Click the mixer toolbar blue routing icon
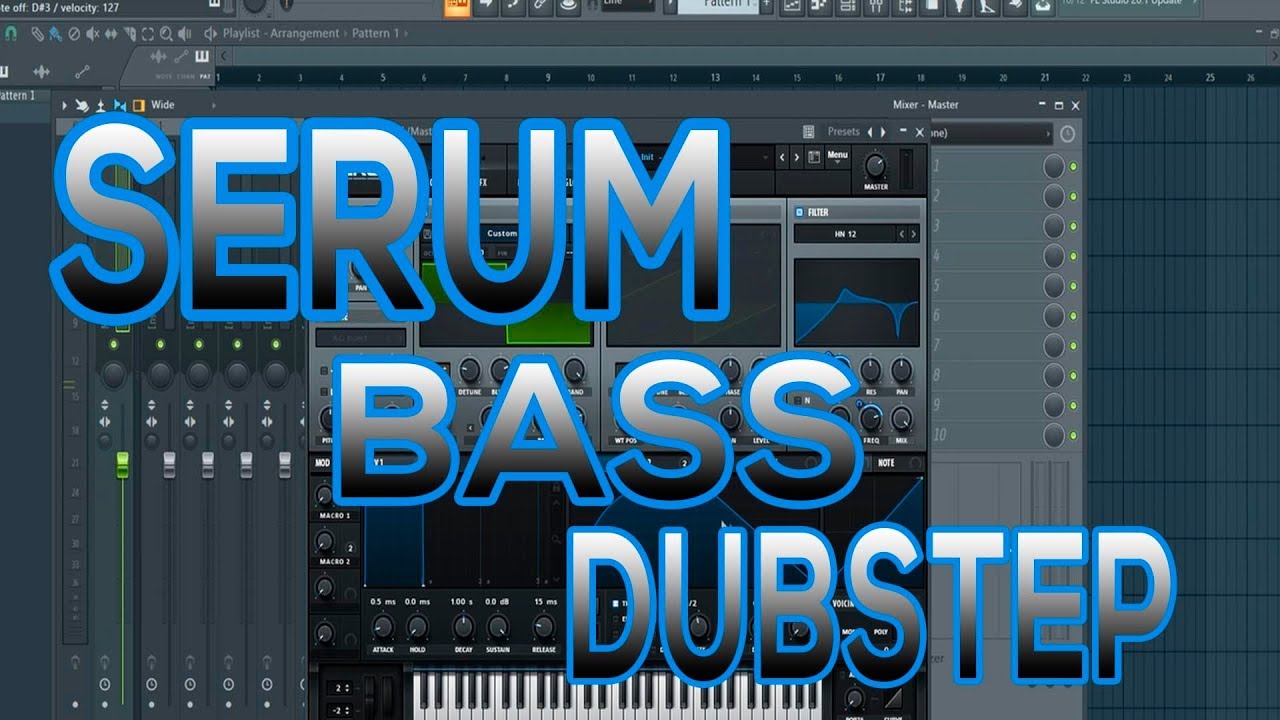The height and width of the screenshot is (720, 1280). (x=120, y=105)
